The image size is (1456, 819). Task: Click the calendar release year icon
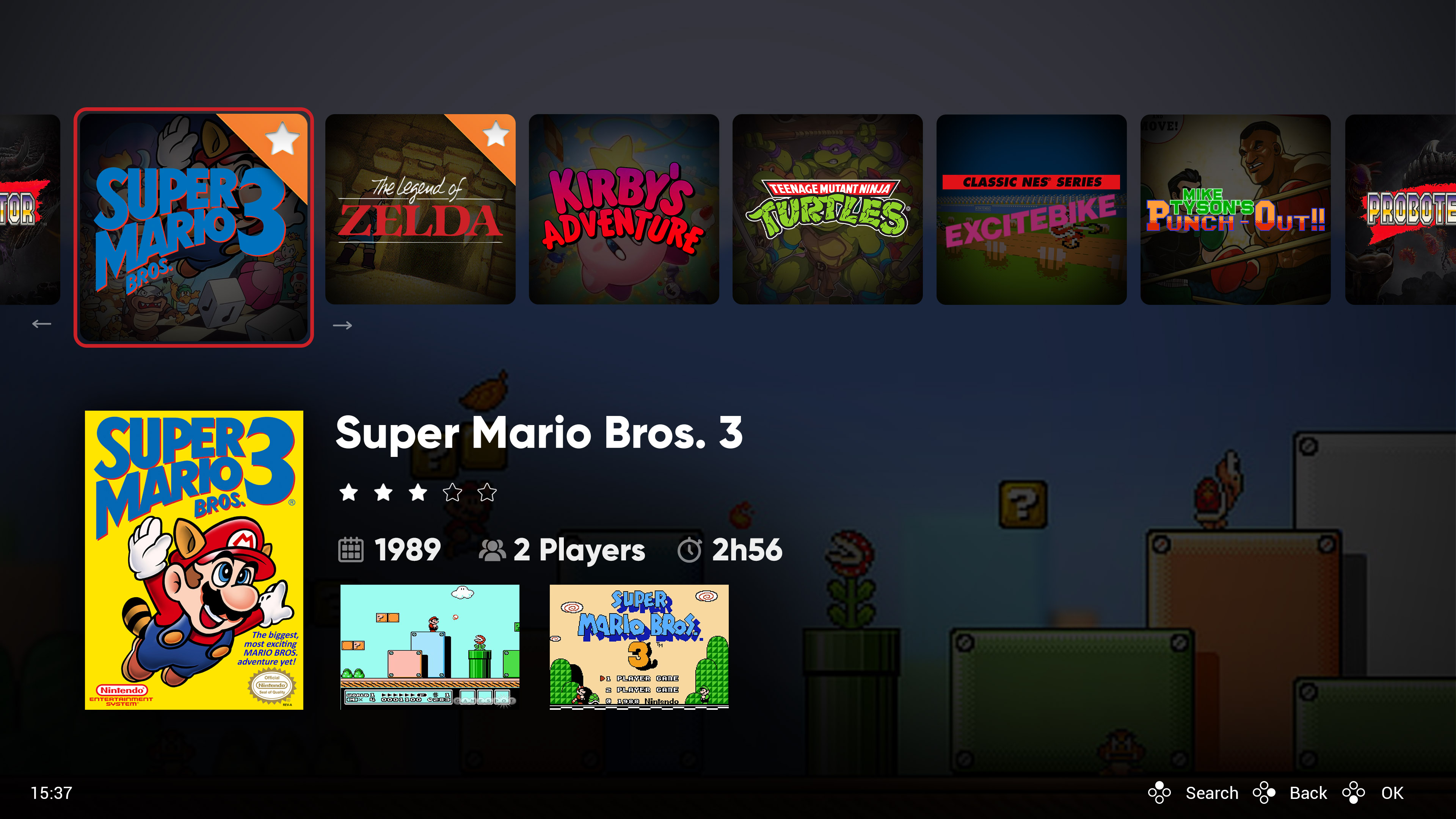point(350,549)
